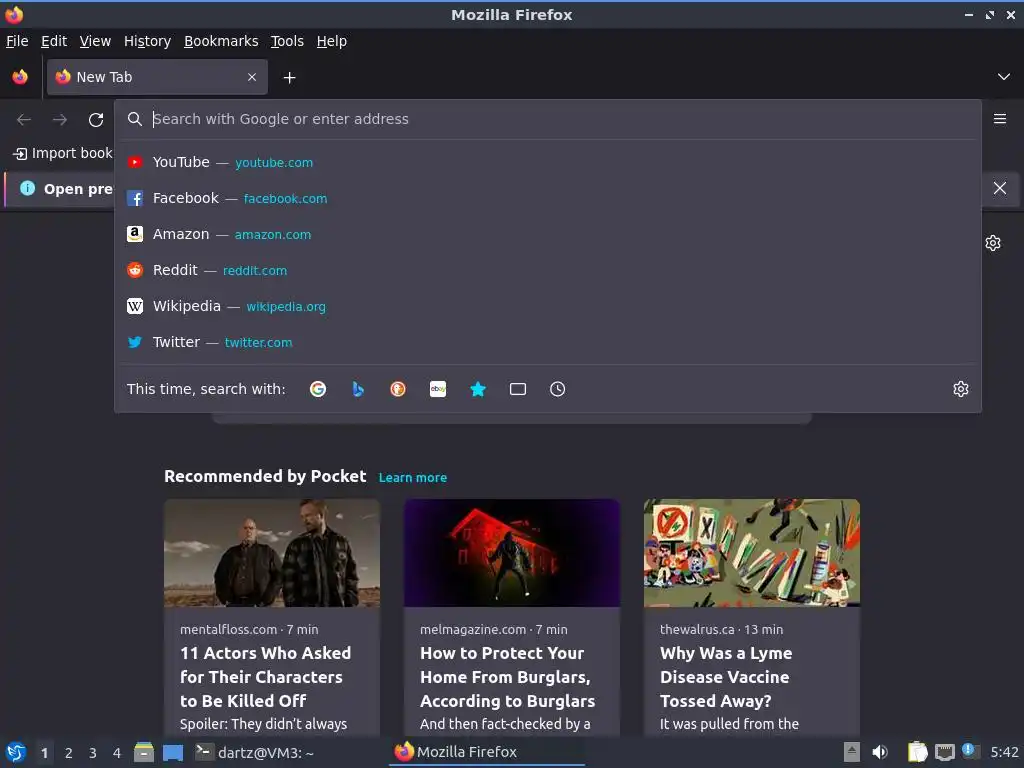1024x768 pixels.
Task: Search this time with DuckDuckGo
Action: point(398,389)
